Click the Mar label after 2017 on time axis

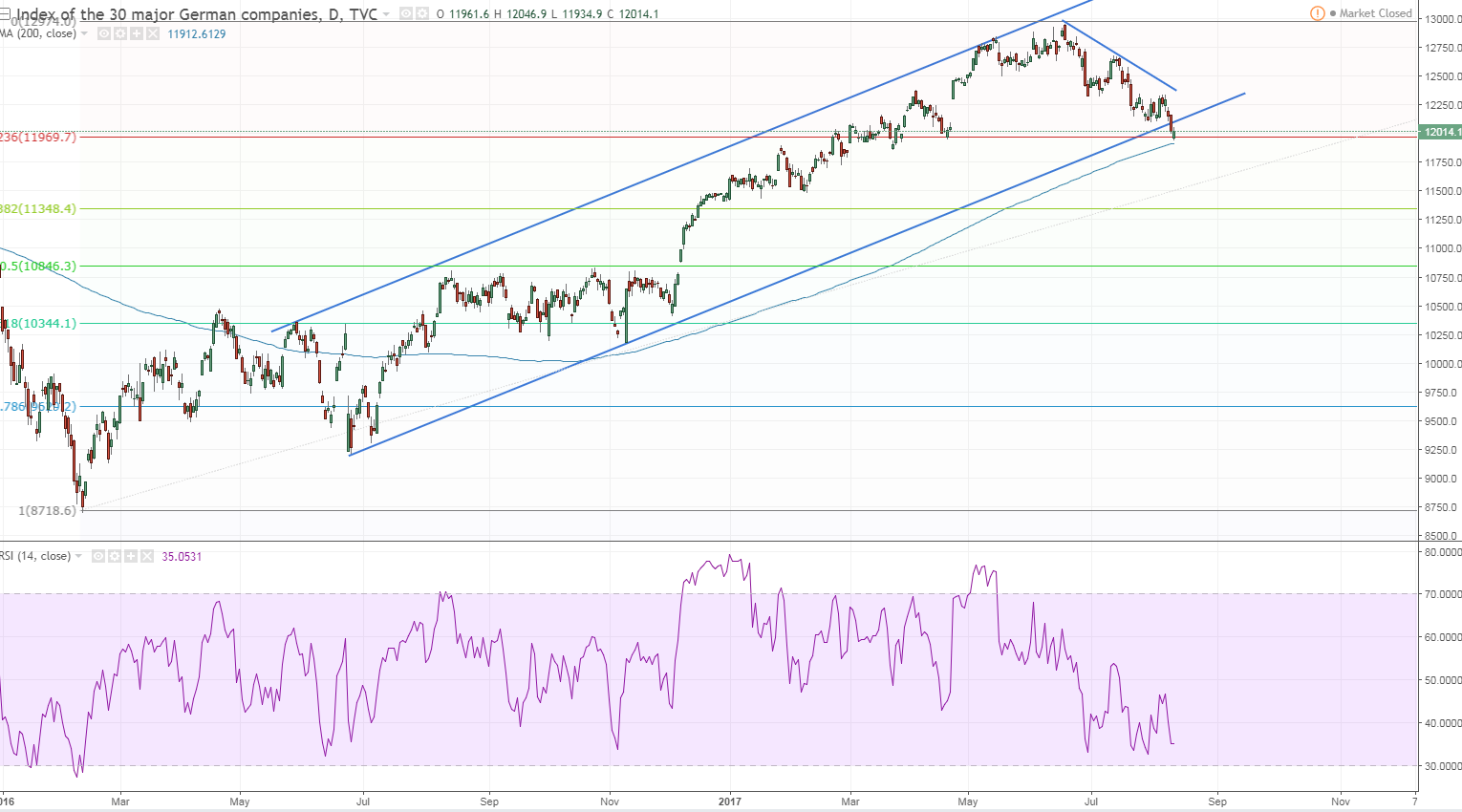(850, 801)
